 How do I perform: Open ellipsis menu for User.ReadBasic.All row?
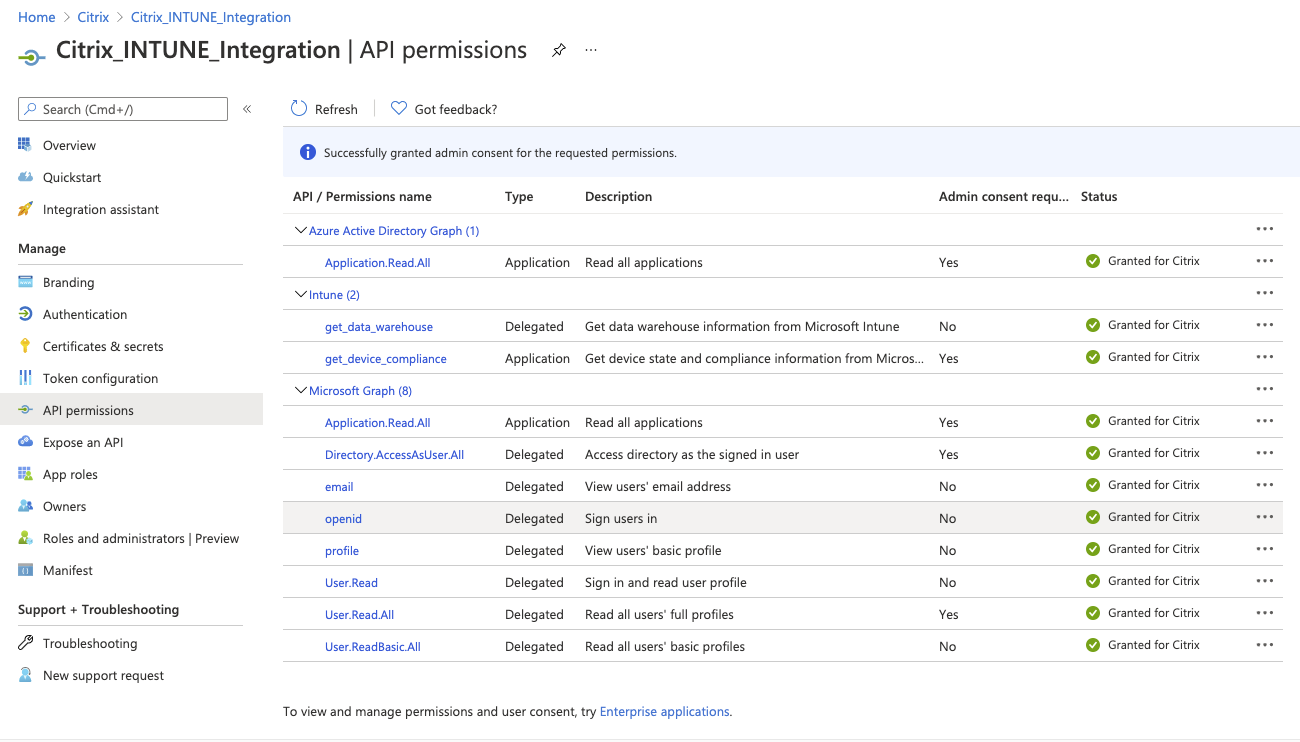click(1265, 645)
